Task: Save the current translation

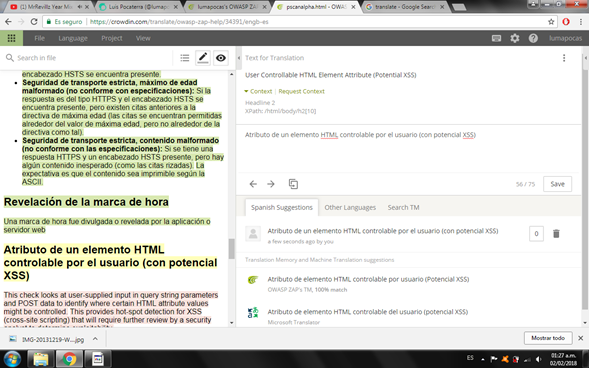Action: click(557, 184)
